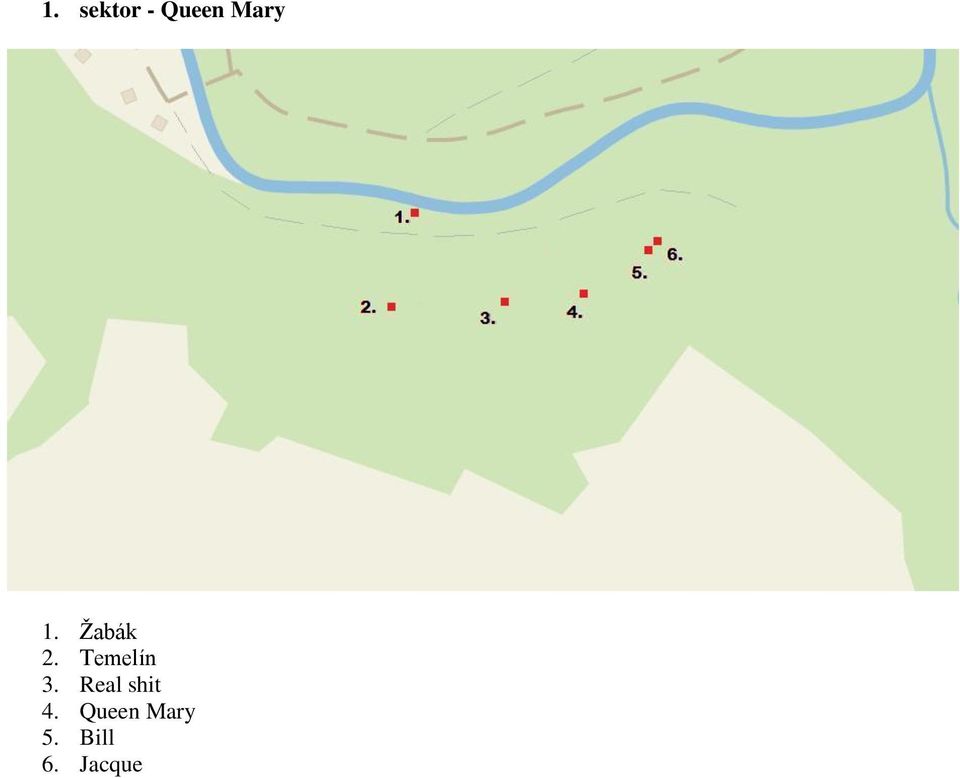
Task: Click the upper-right red marker beside 6.
Action: coord(658,241)
